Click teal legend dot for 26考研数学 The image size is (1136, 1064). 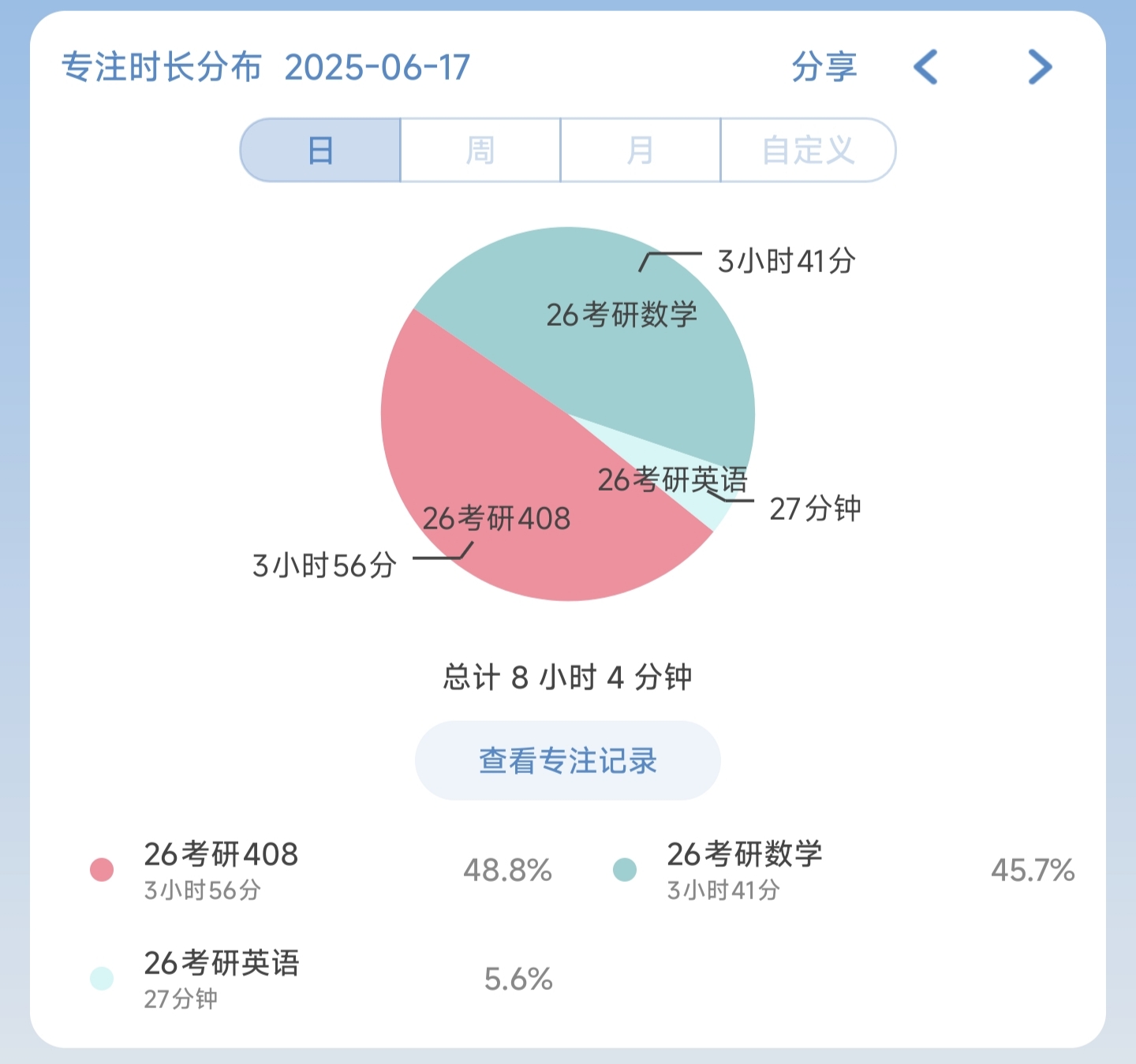625,870
